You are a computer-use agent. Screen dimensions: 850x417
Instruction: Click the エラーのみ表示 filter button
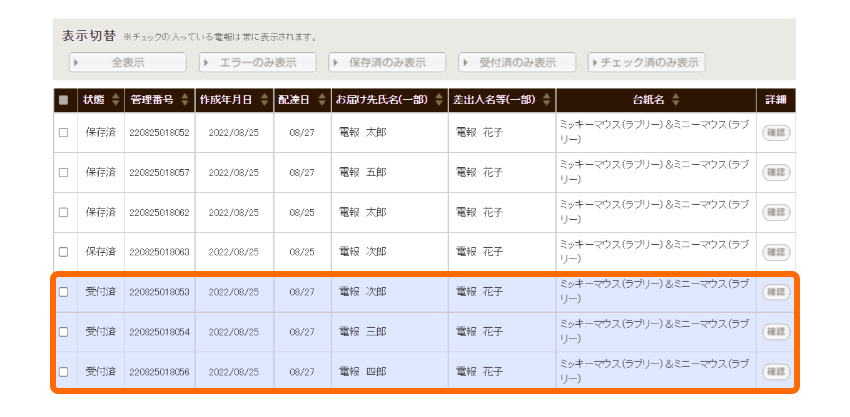click(257, 62)
